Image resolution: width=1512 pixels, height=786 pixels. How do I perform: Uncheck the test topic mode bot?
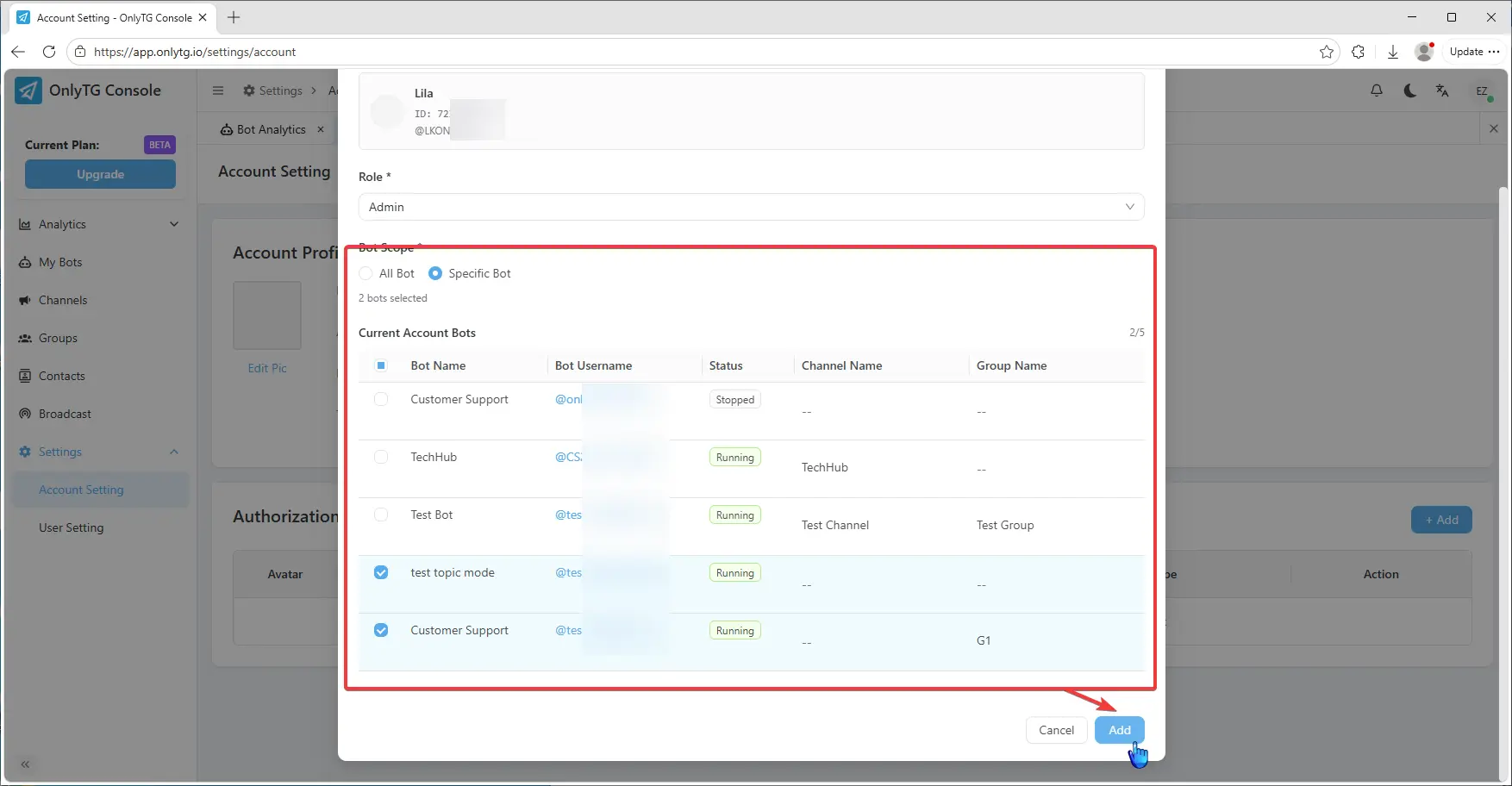(381, 572)
